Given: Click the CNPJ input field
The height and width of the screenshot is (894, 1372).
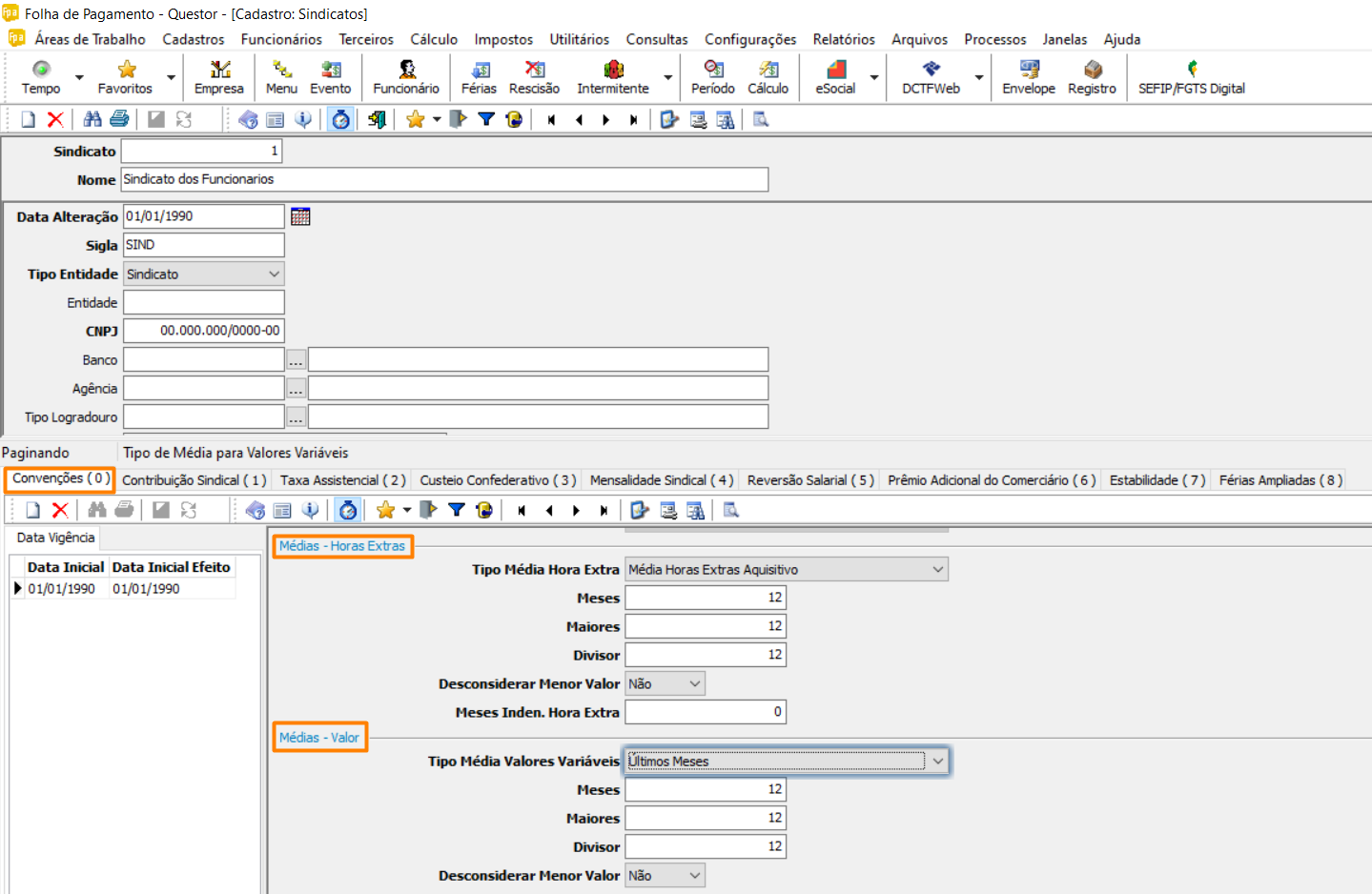Looking at the screenshot, I should [204, 331].
